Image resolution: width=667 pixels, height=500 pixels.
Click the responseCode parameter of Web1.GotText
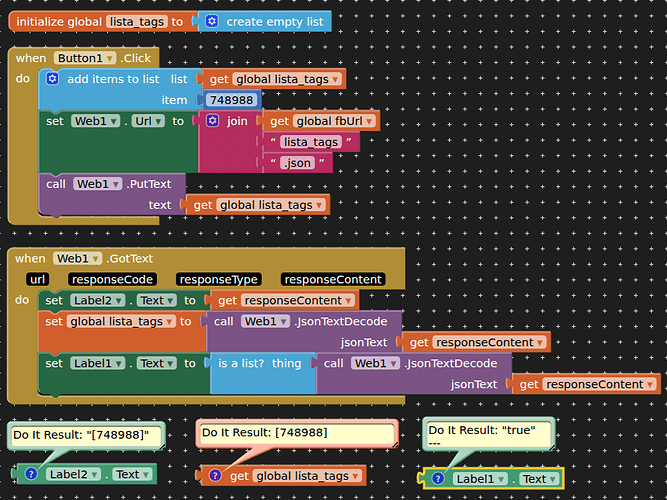112,280
